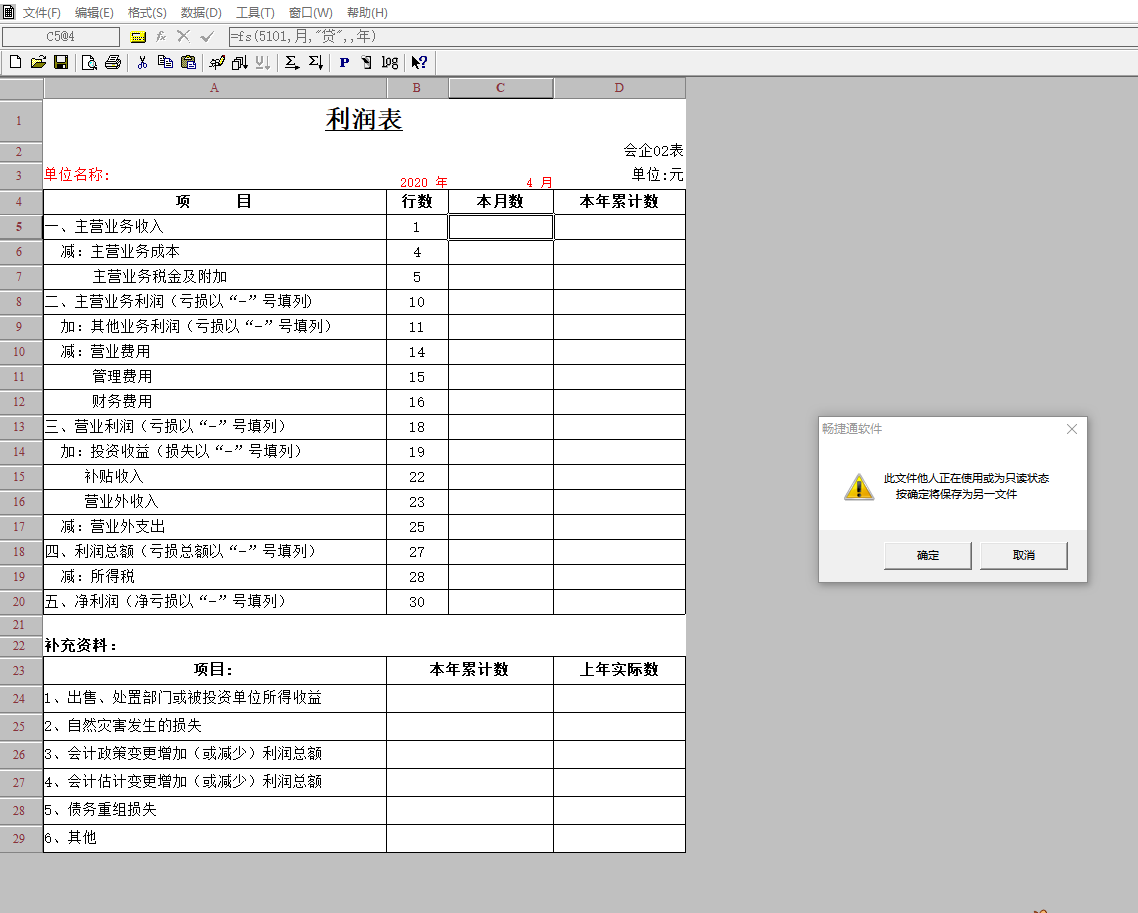Open the 格式(S) menu
The width and height of the screenshot is (1138, 913).
tap(147, 13)
